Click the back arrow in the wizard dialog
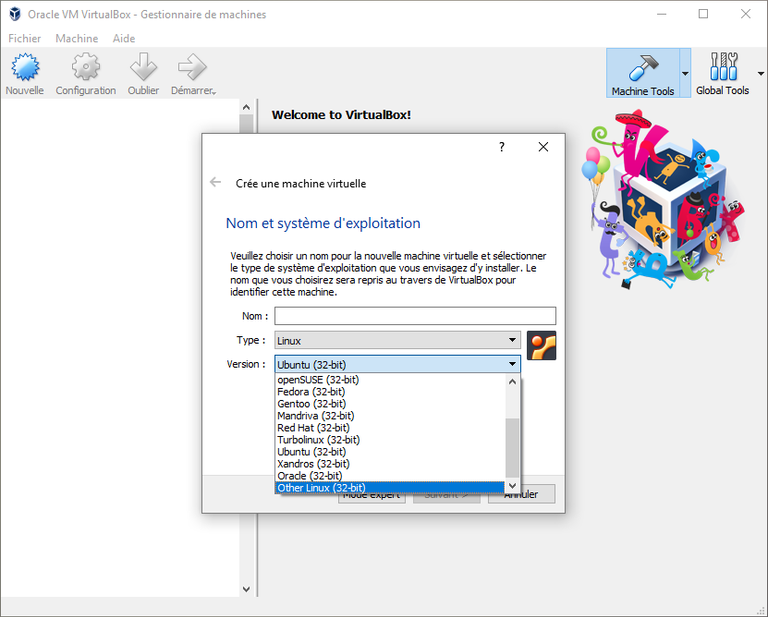Viewport: 768px width, 617px height. pos(216,183)
